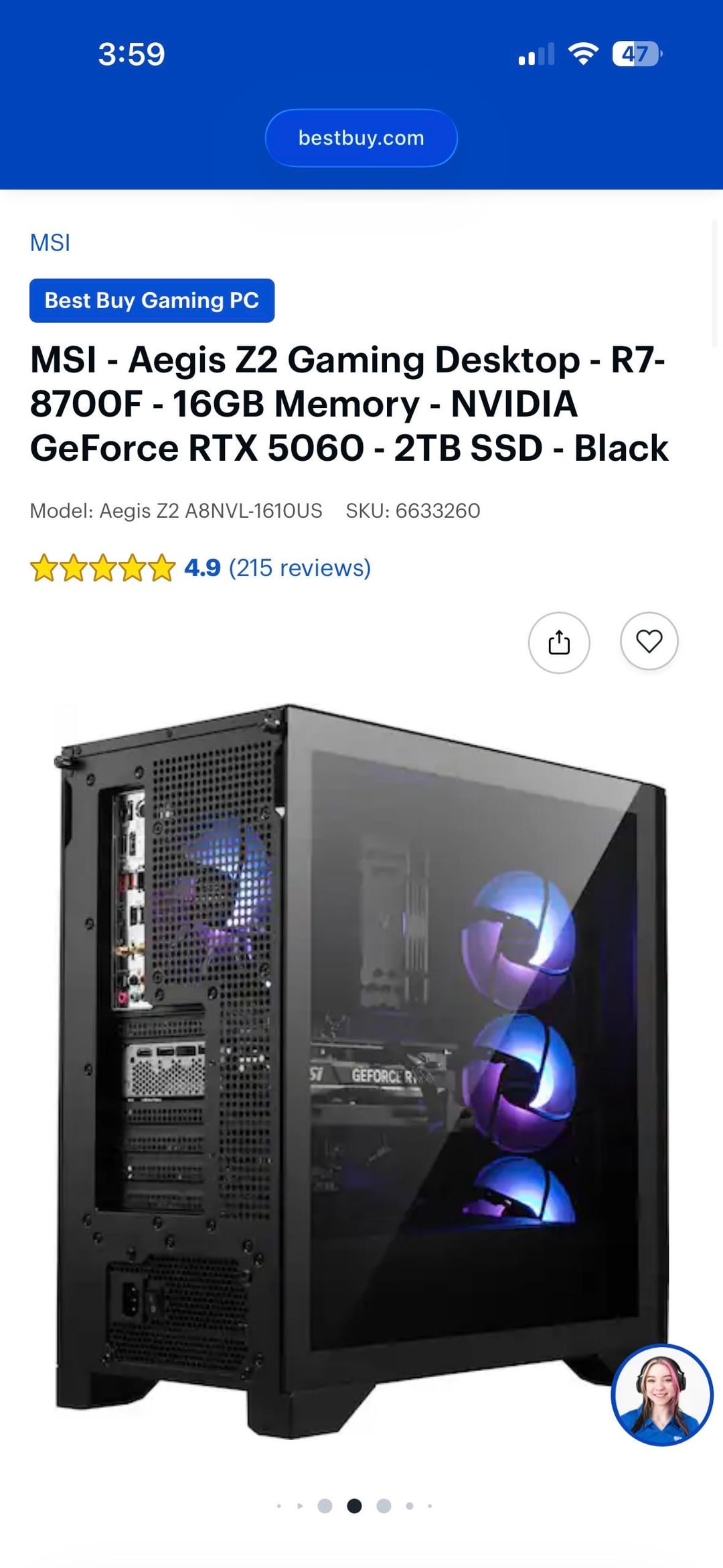Tap the 3:59 clock in status bar

pyautogui.click(x=131, y=54)
